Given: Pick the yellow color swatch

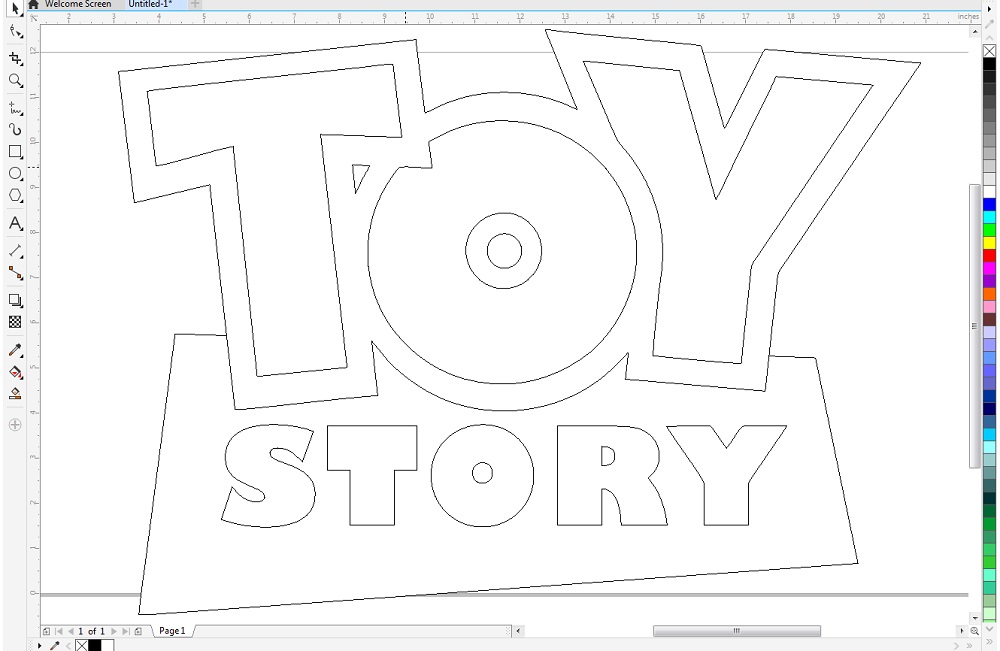Looking at the screenshot, I should pyautogui.click(x=989, y=243).
